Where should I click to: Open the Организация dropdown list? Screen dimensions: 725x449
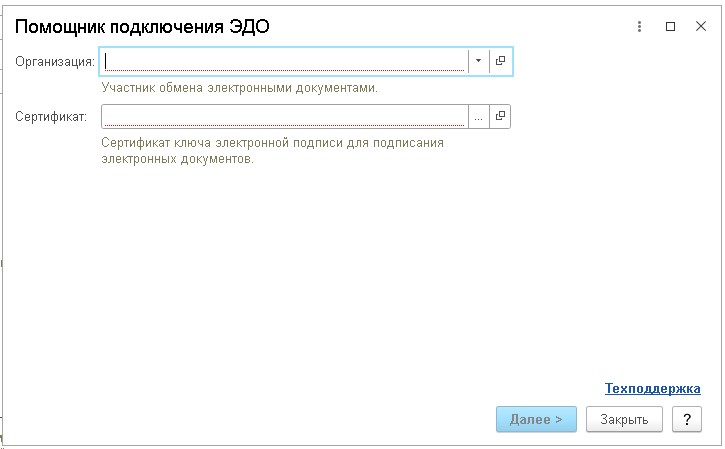pyautogui.click(x=479, y=61)
